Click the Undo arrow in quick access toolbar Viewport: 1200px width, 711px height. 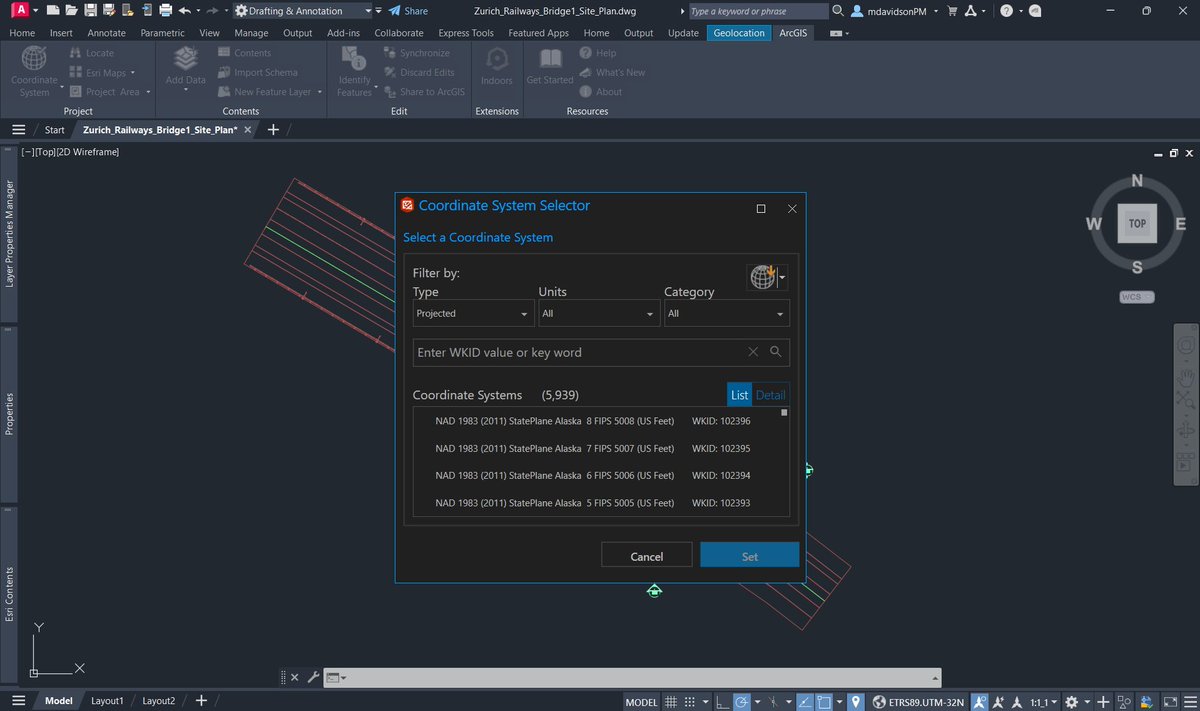tap(184, 11)
